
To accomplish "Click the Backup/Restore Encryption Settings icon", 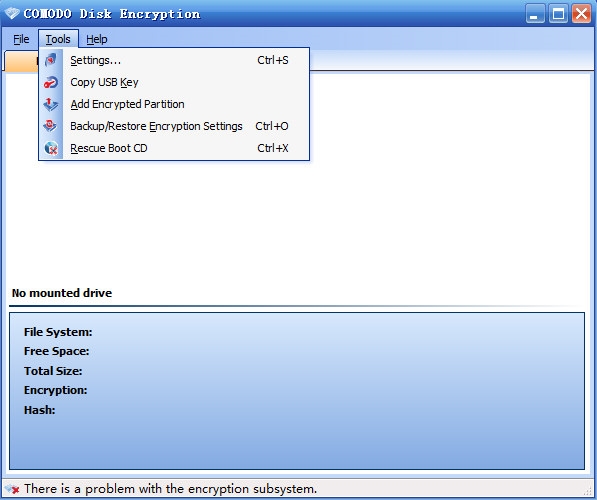I will pyautogui.click(x=51, y=126).
